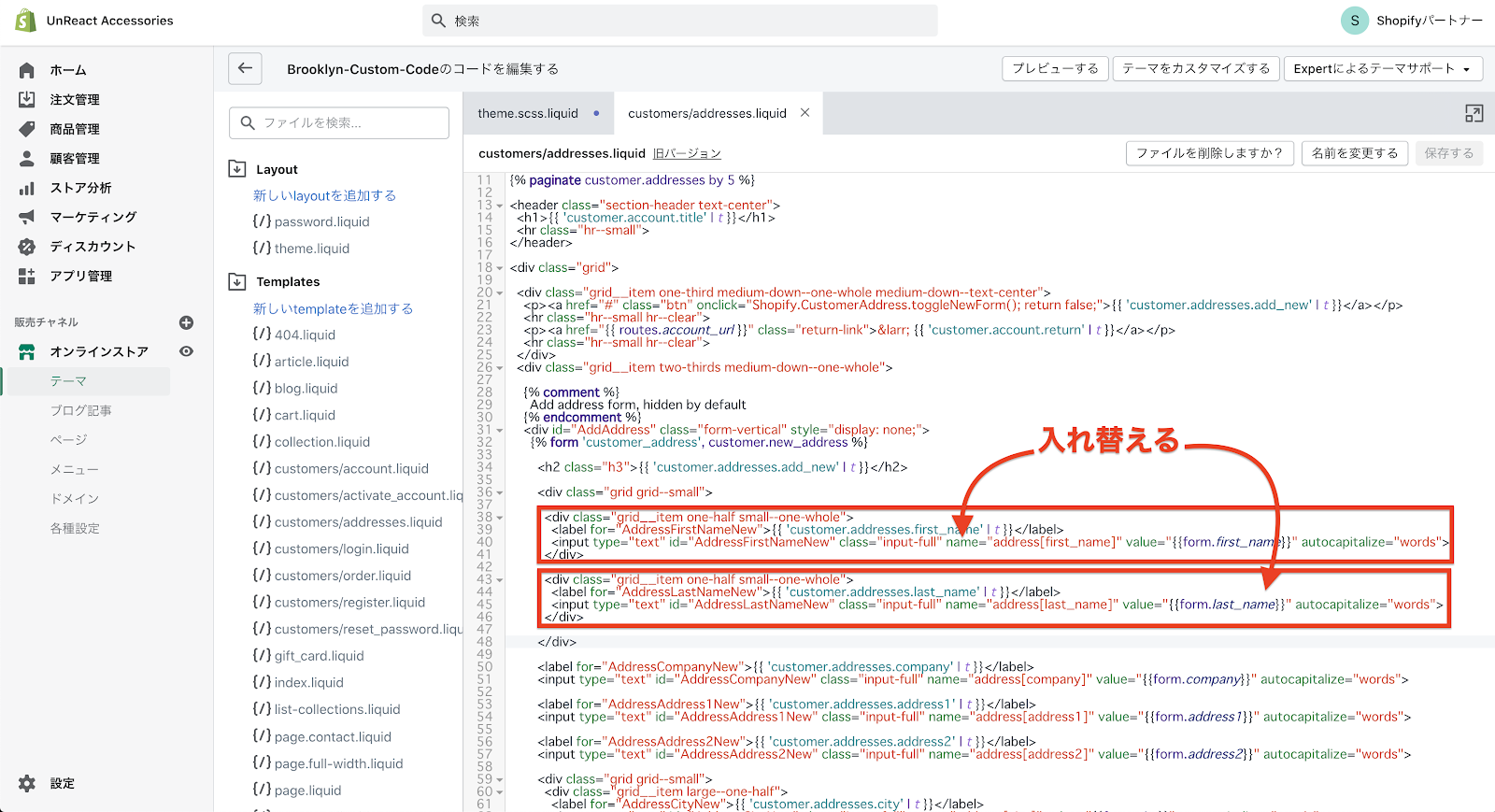1495x812 pixels.
Task: Click the 商品管理 products tag icon
Action: click(x=27, y=129)
